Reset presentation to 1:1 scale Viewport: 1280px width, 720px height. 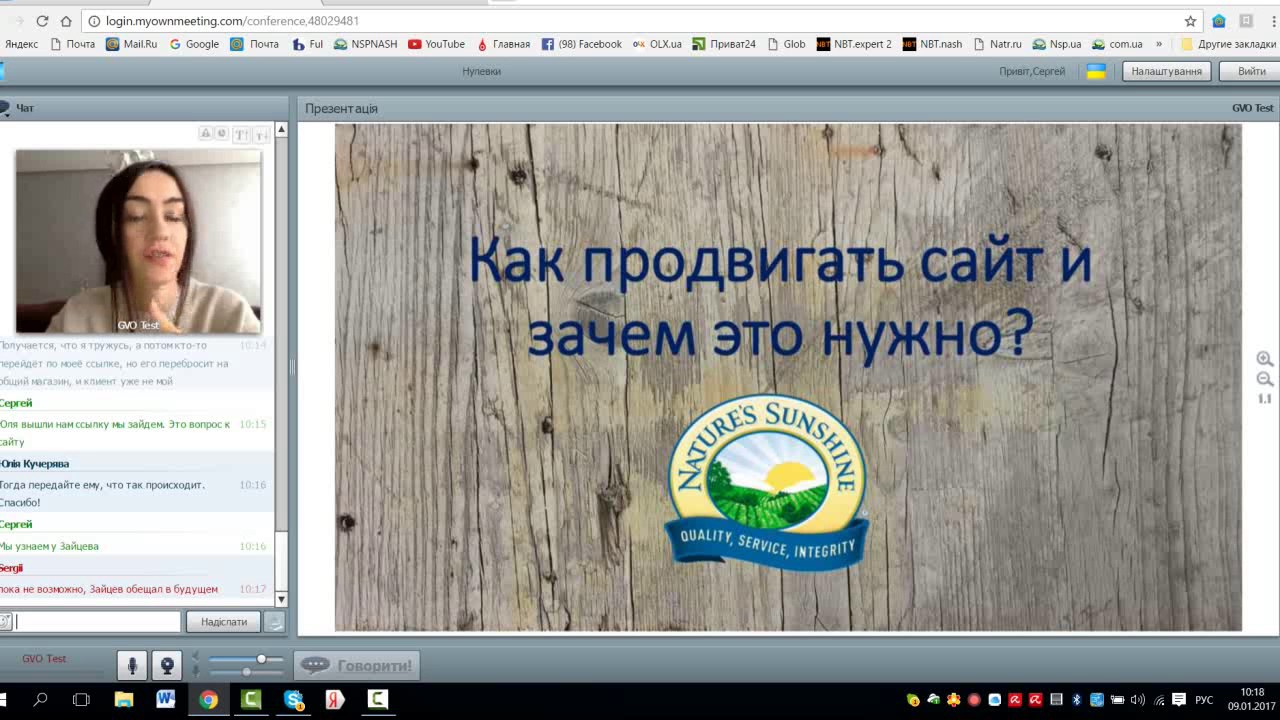[x=1265, y=399]
